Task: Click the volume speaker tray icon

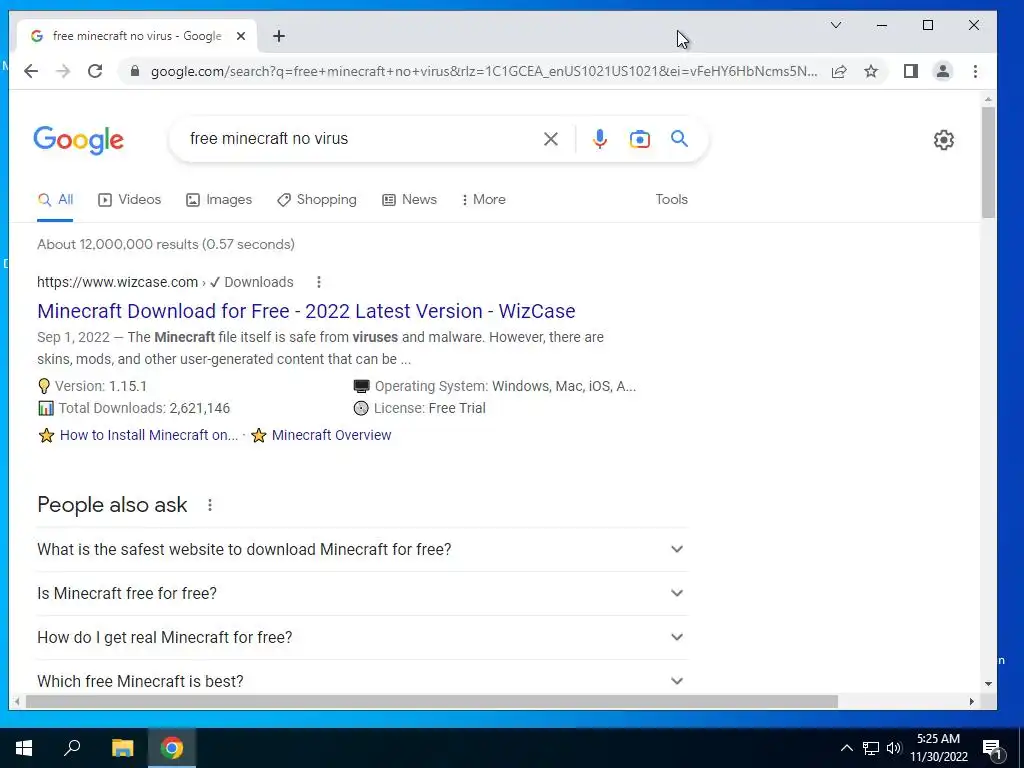Action: point(894,748)
